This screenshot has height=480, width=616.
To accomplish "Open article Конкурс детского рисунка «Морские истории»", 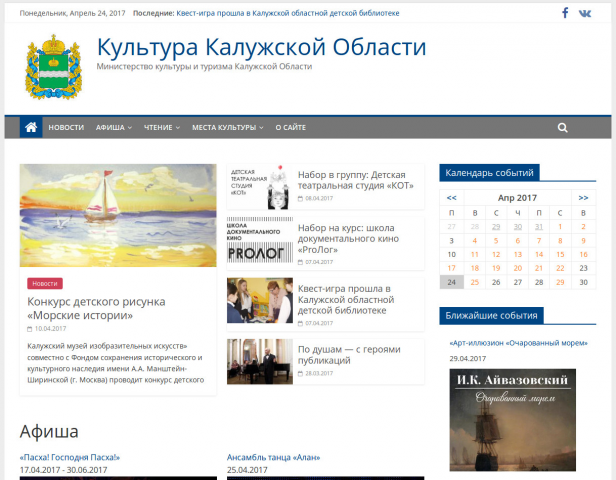I will pos(96,308).
